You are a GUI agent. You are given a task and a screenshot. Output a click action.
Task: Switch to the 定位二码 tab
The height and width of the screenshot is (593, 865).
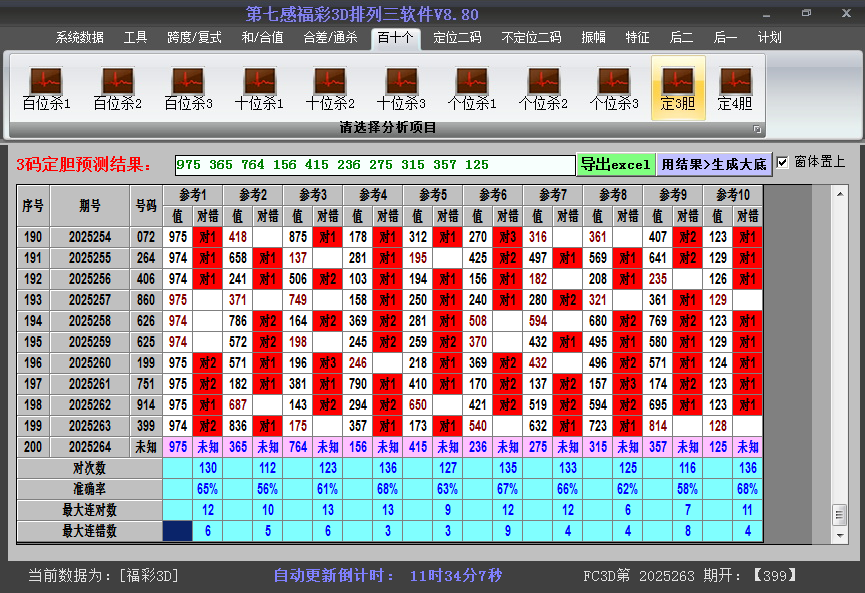pos(457,38)
